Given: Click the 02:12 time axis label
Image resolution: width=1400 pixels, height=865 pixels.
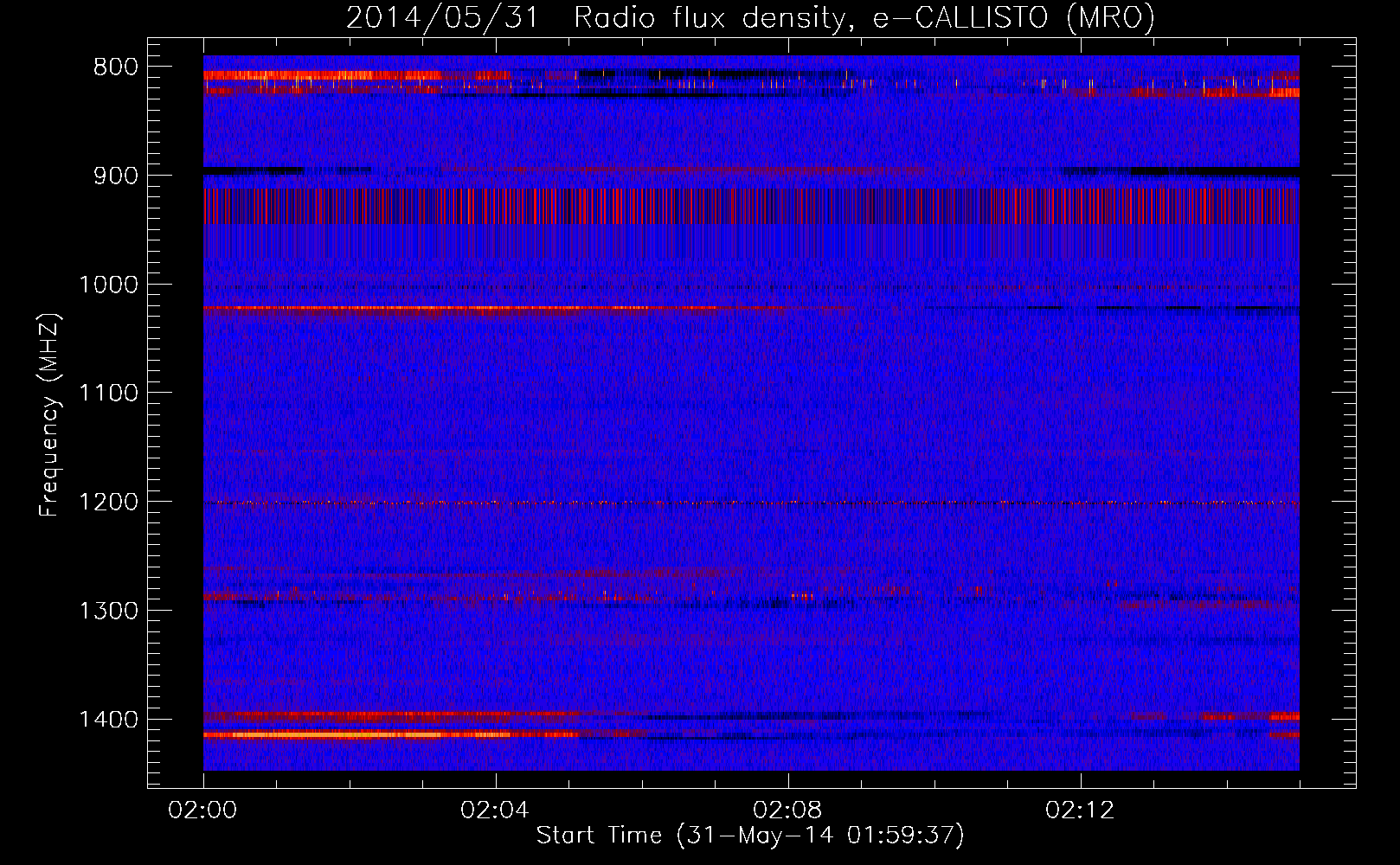Looking at the screenshot, I should point(1080,811).
